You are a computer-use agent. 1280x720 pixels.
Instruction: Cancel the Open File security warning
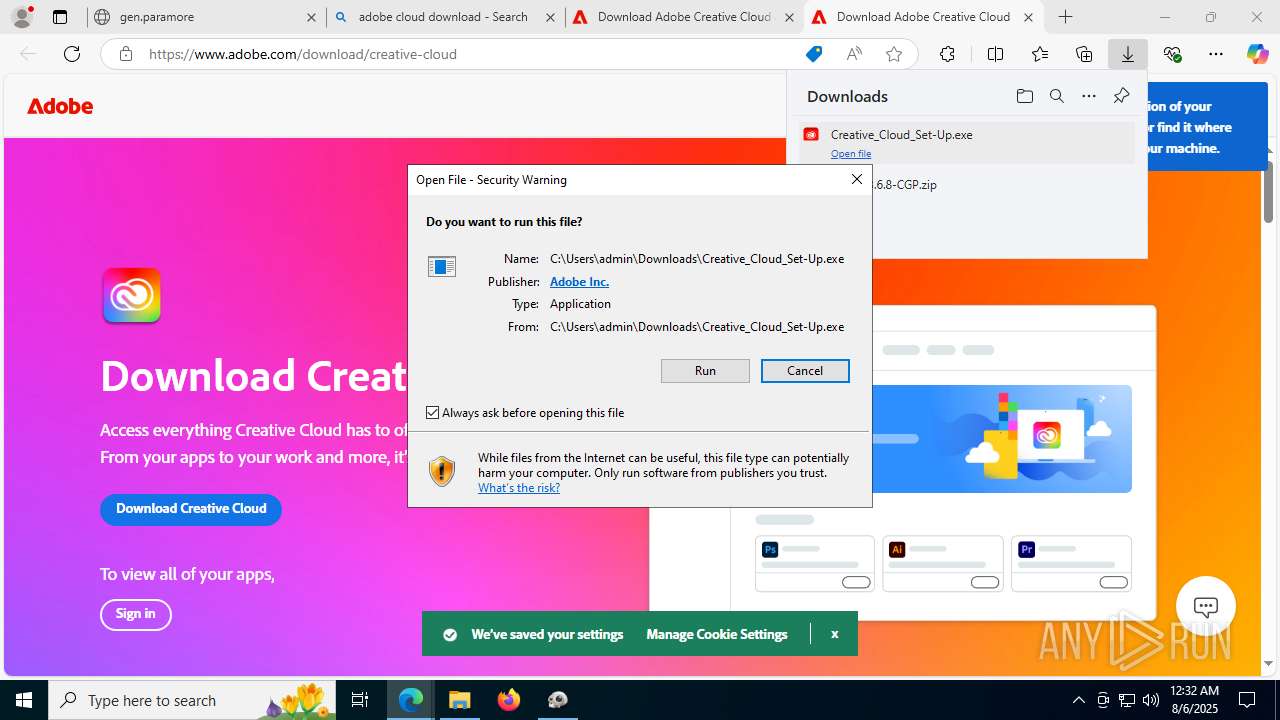(805, 371)
